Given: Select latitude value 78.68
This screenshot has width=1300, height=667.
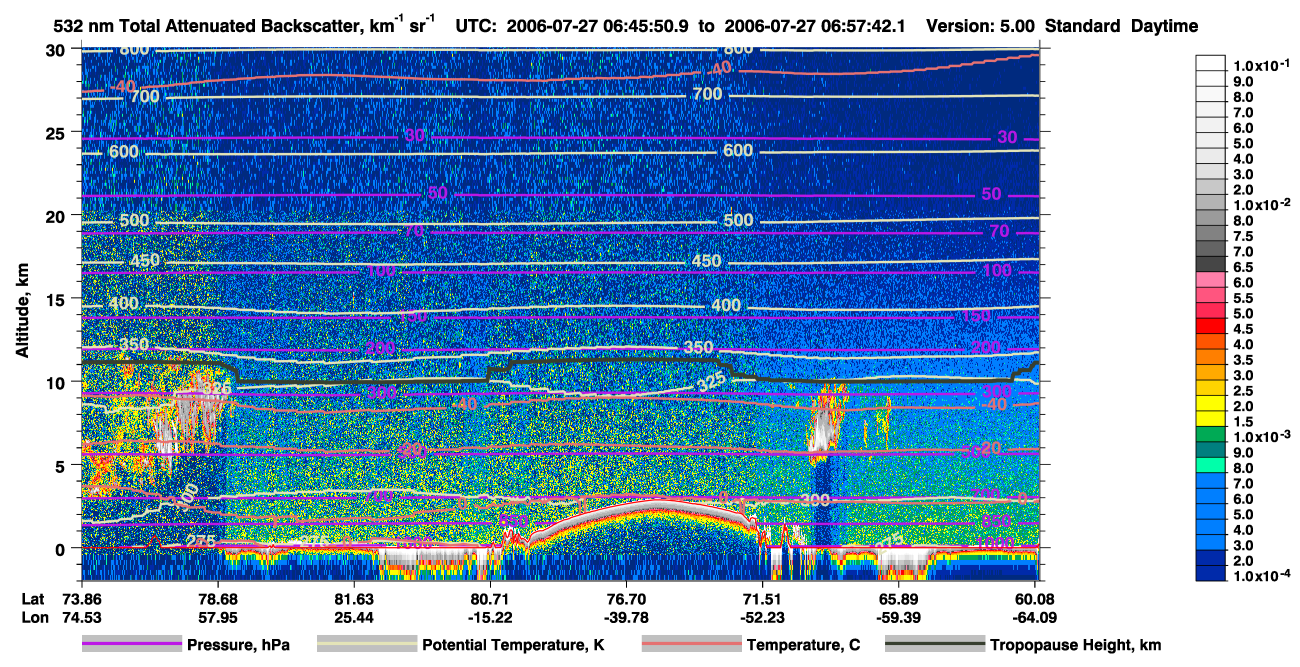Looking at the screenshot, I should click(217, 599).
